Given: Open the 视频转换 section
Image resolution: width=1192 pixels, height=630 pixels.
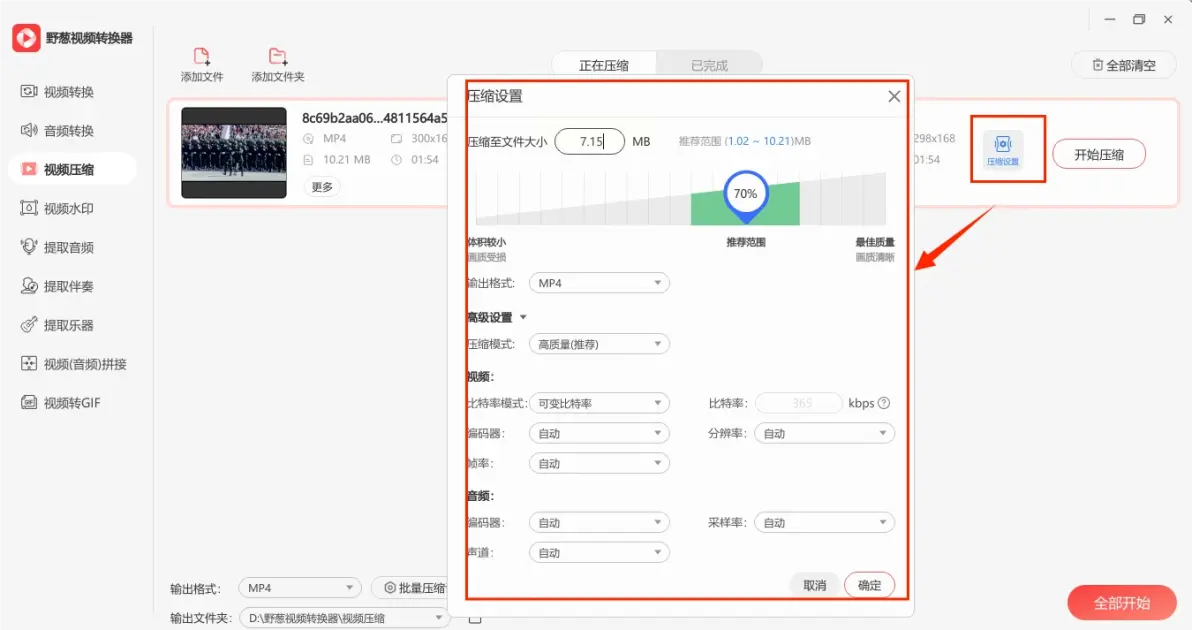Looking at the screenshot, I should [x=58, y=92].
